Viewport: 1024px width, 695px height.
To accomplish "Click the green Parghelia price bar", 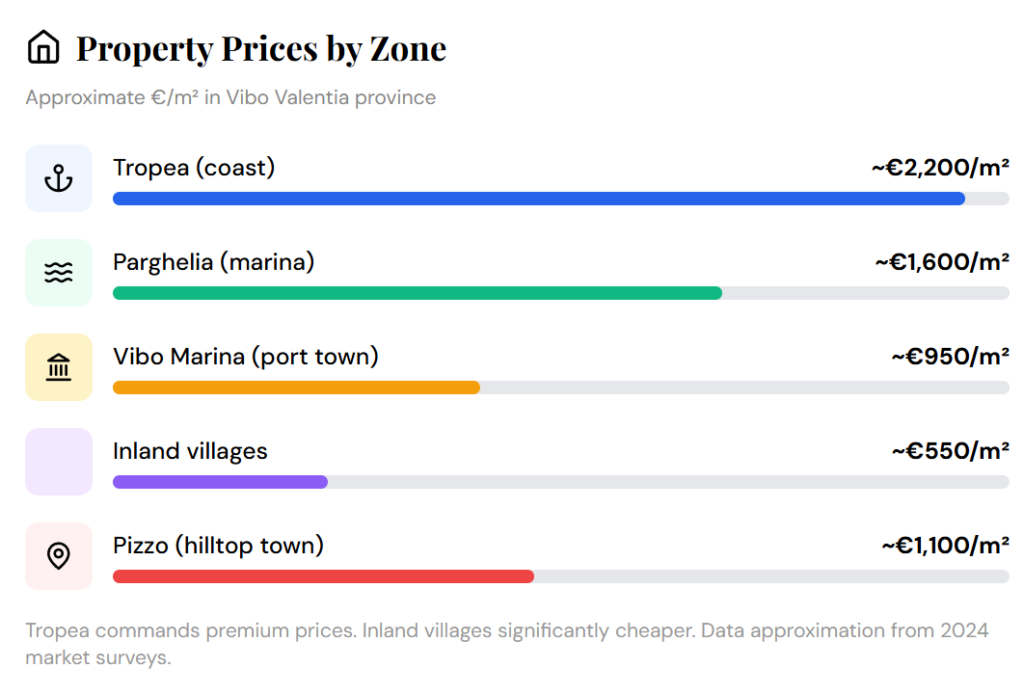I will (x=417, y=293).
